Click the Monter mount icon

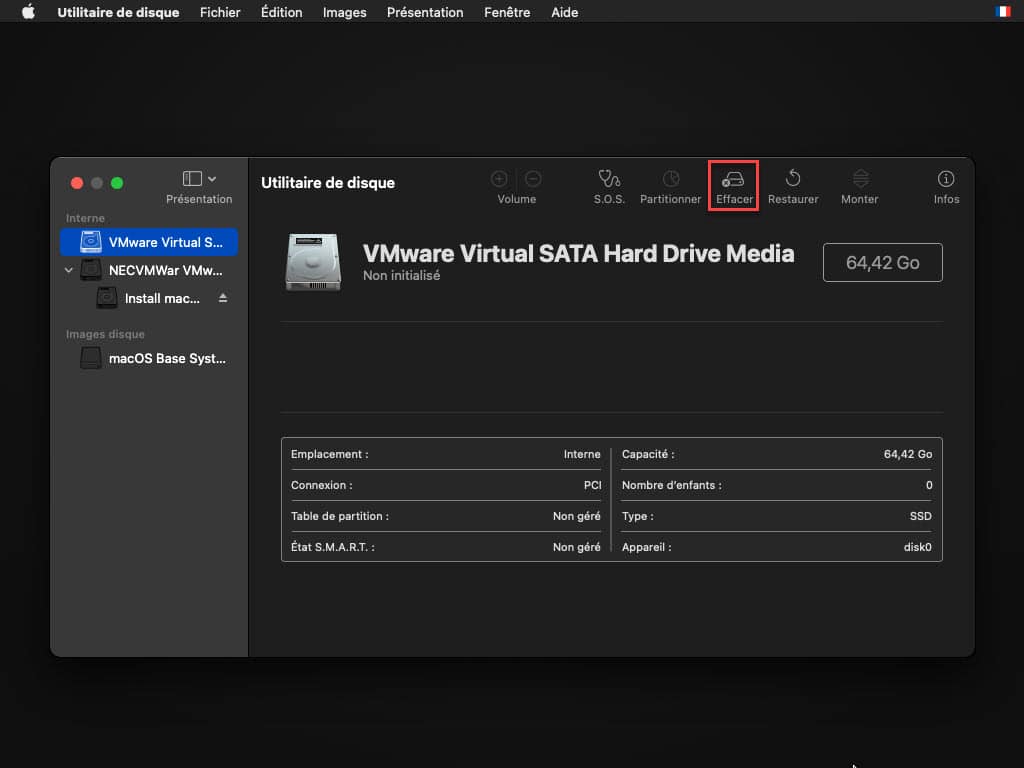[860, 180]
